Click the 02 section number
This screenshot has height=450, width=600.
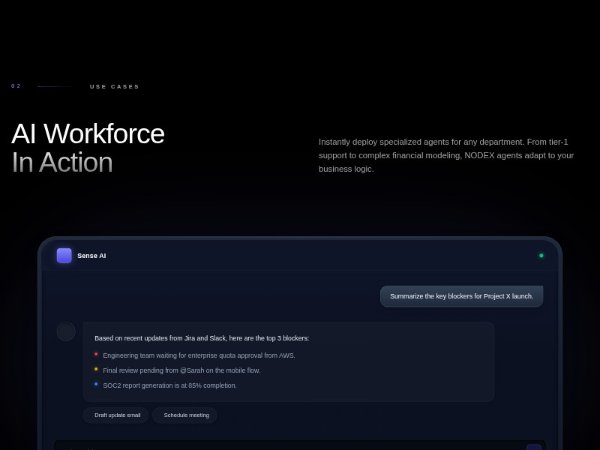[x=15, y=86]
